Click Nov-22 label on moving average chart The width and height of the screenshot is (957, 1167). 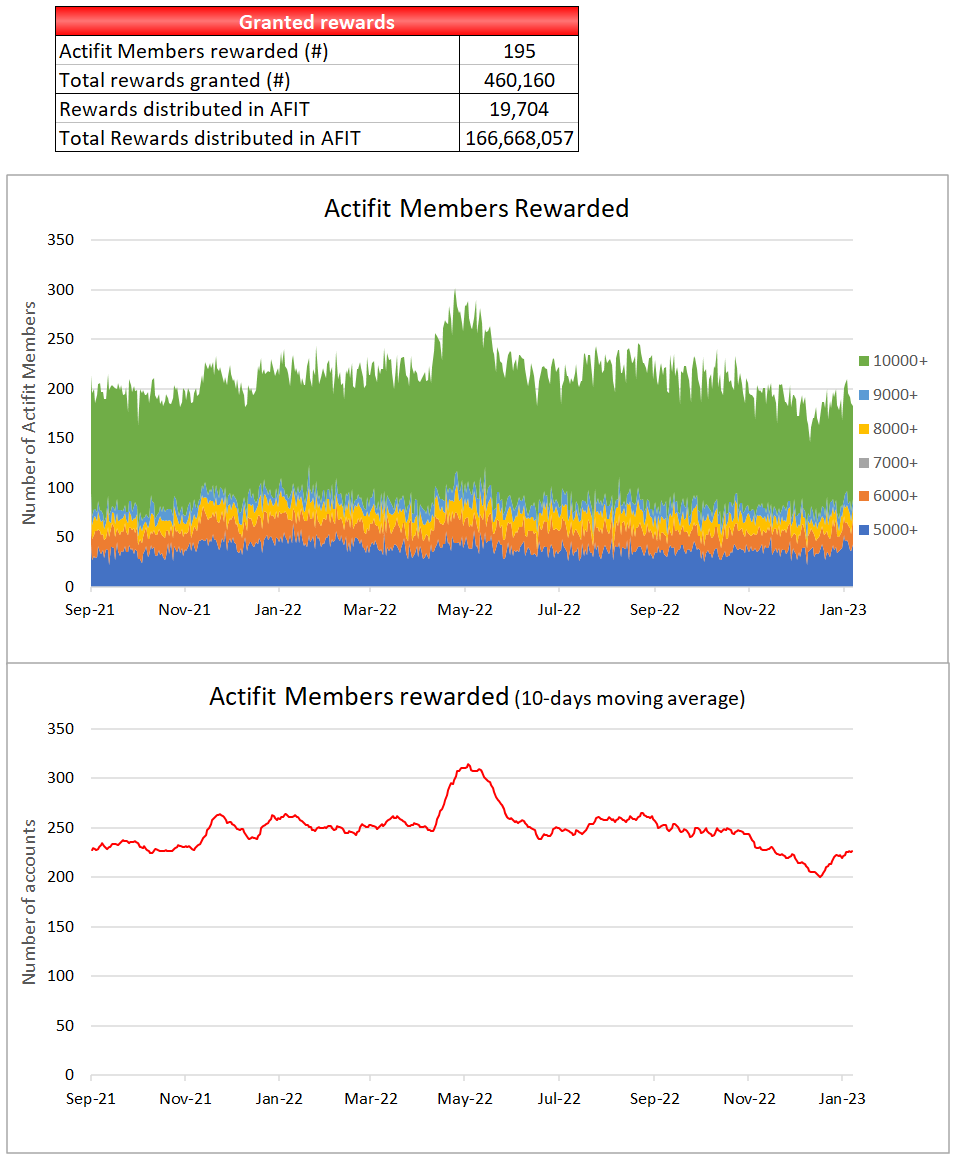[x=749, y=1099]
